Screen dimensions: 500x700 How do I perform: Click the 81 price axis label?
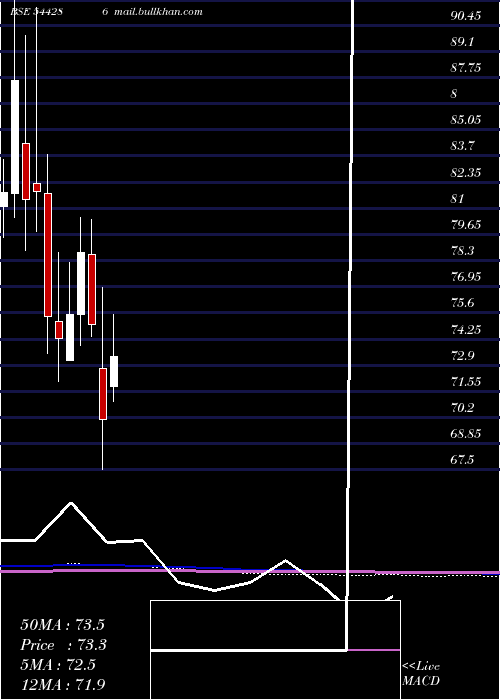pyautogui.click(x=458, y=199)
